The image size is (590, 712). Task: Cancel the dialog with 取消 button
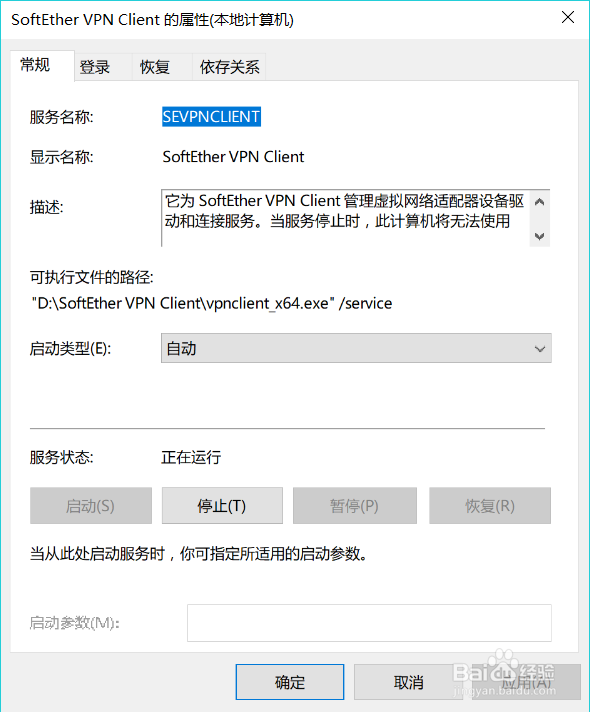click(x=409, y=682)
